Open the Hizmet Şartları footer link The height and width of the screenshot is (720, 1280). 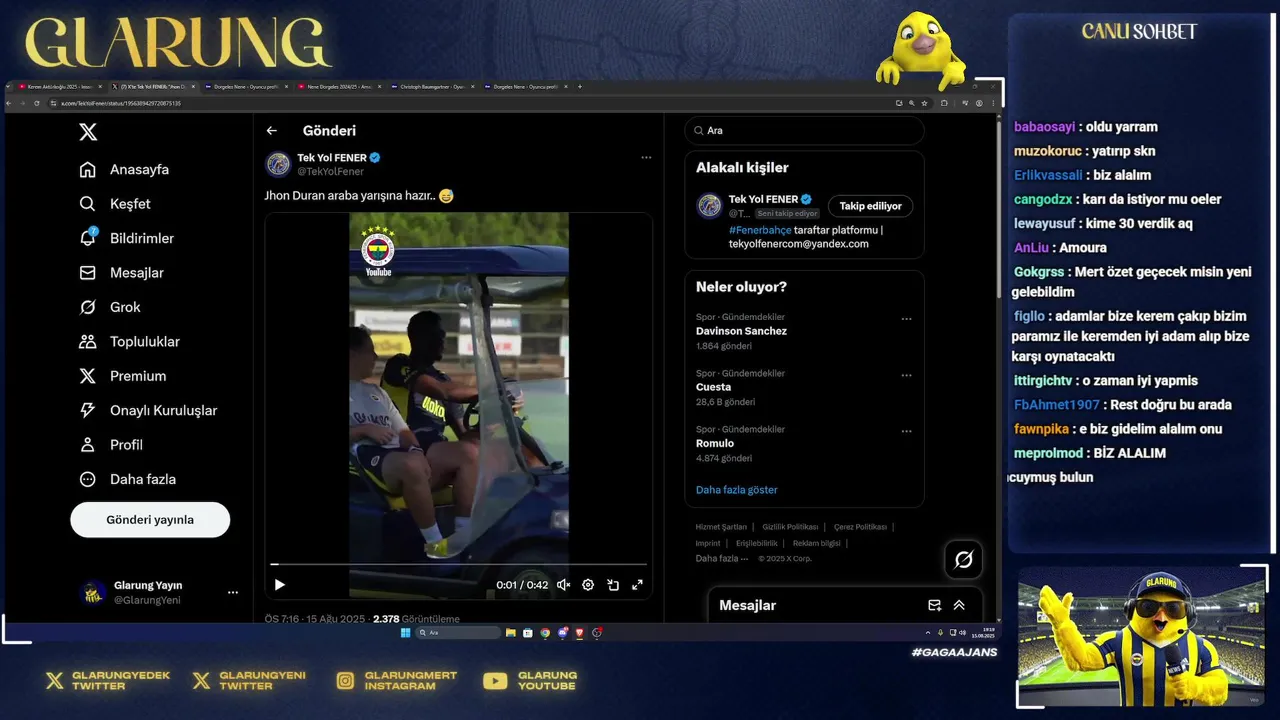[721, 527]
